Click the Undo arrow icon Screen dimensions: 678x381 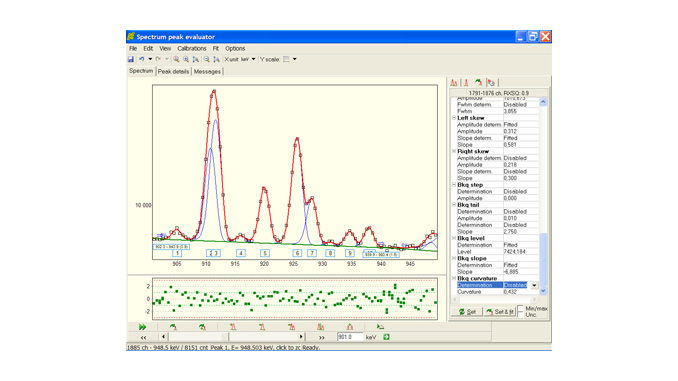141,59
